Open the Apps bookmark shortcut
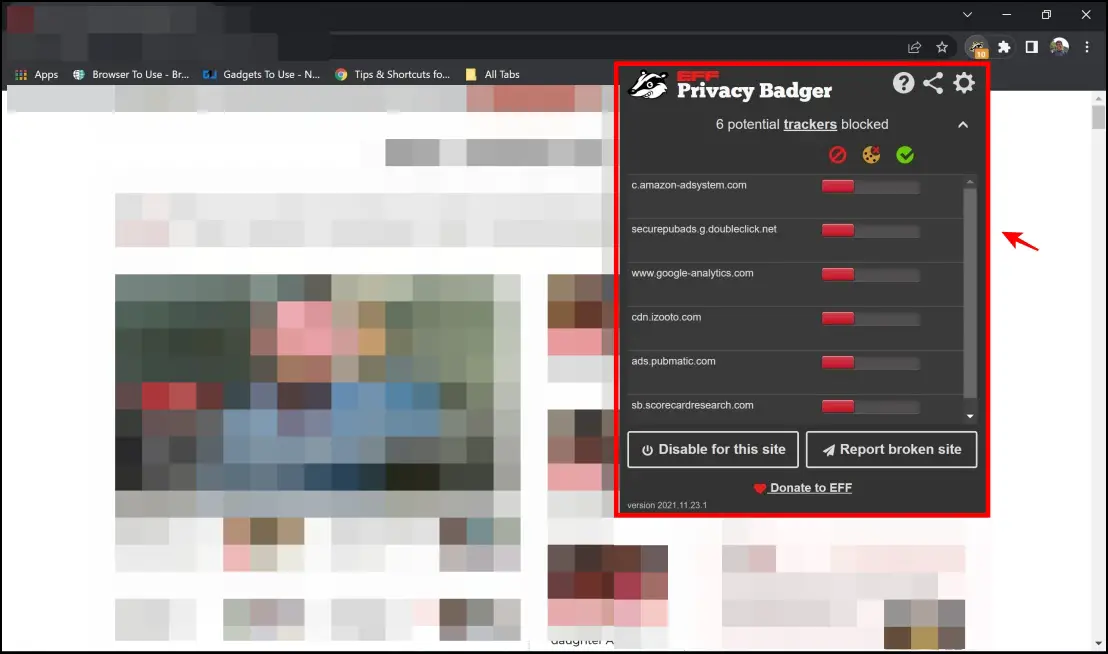The height and width of the screenshot is (654, 1108). 37,74
